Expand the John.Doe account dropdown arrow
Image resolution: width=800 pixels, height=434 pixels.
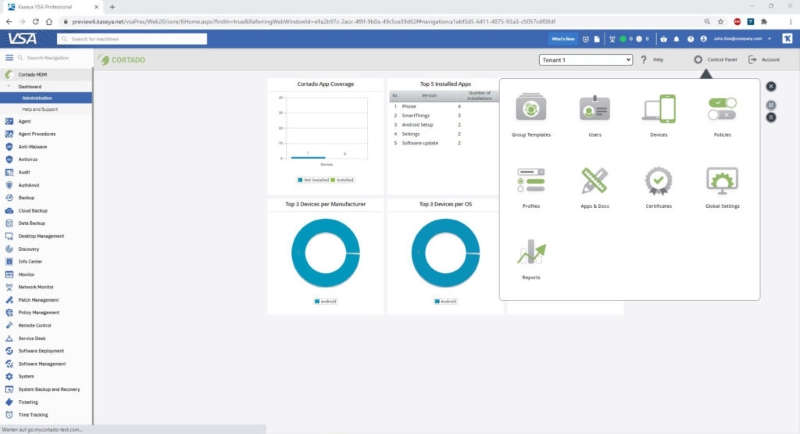[769, 39]
